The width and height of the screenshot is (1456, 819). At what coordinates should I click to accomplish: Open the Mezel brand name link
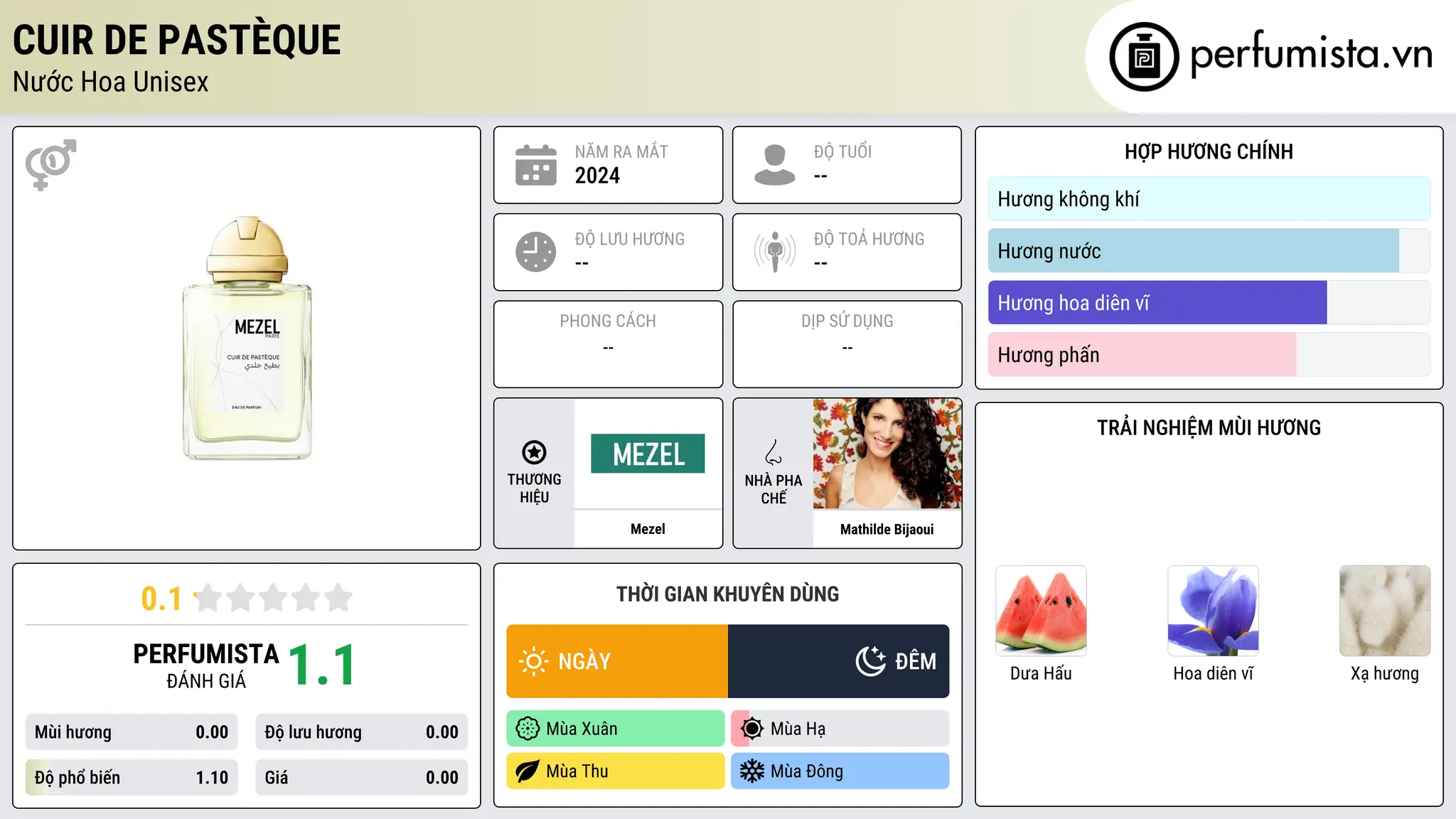(x=648, y=529)
